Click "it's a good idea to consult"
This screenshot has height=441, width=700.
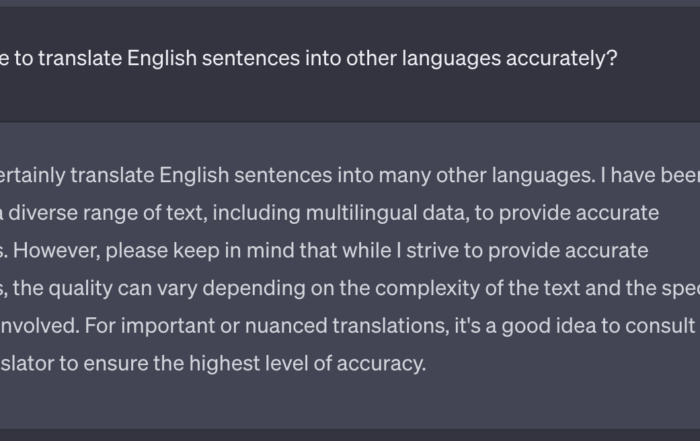click(575, 326)
